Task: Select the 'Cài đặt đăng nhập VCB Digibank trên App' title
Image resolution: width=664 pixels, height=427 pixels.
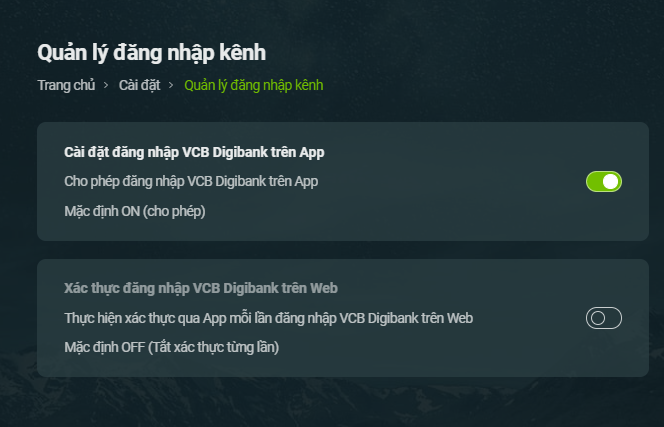Action: (194, 152)
